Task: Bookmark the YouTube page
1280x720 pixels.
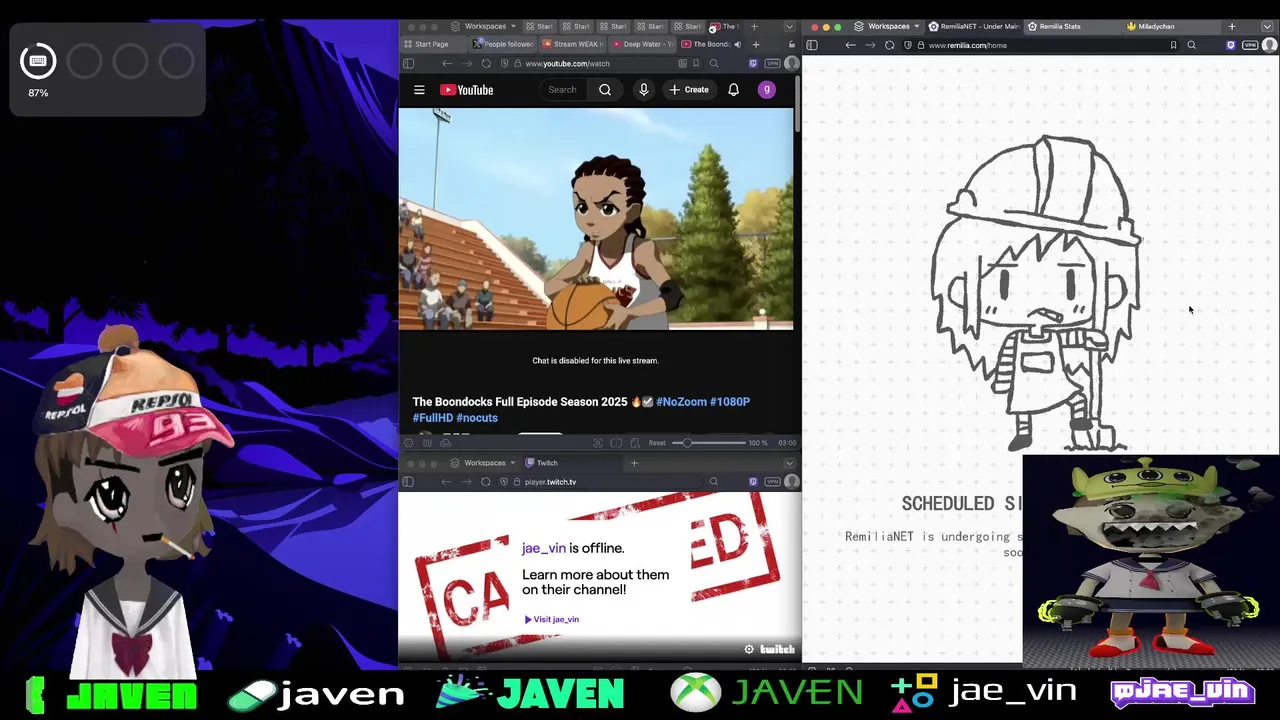Action: click(x=696, y=63)
